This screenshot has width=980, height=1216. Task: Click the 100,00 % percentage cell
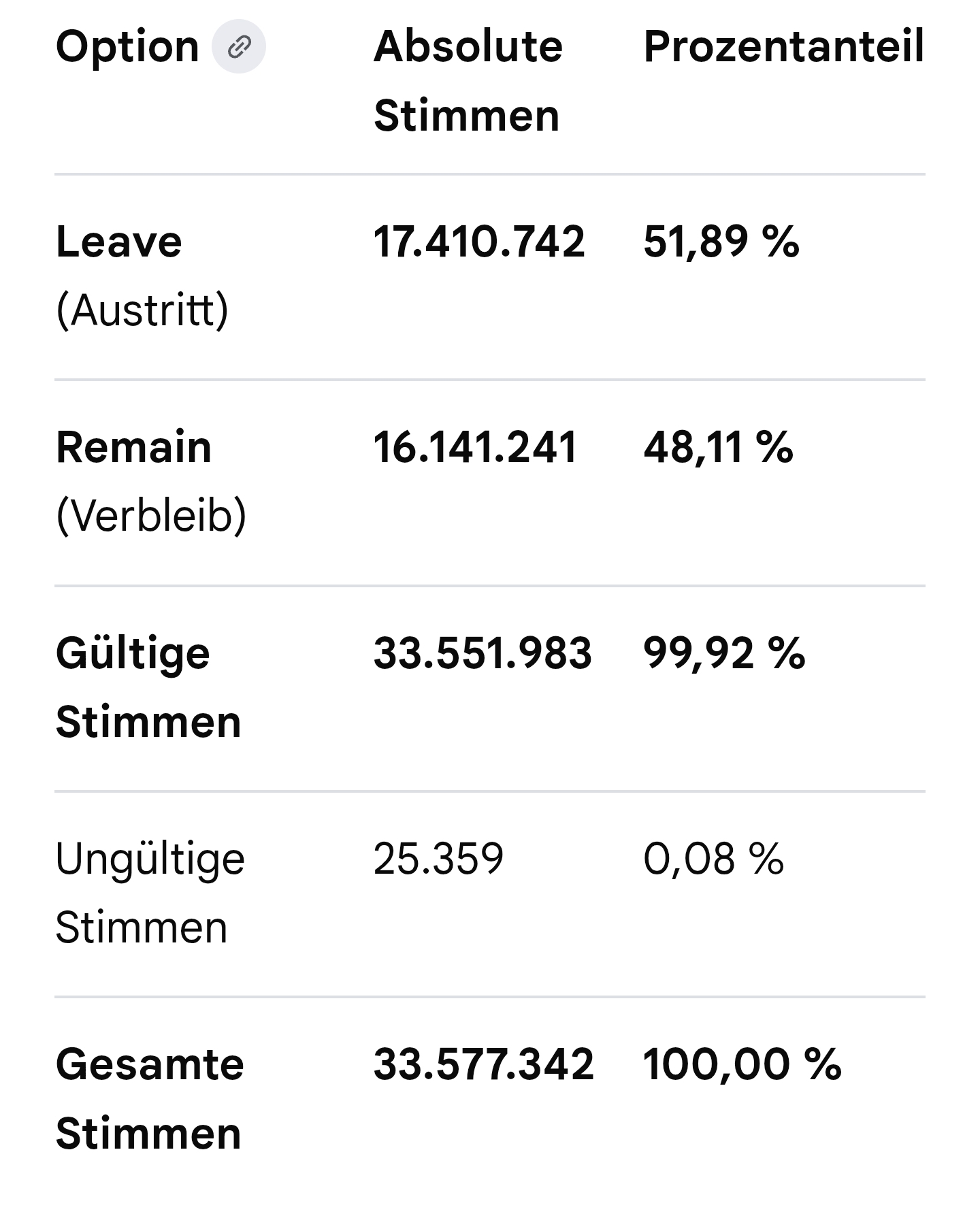tap(742, 1064)
